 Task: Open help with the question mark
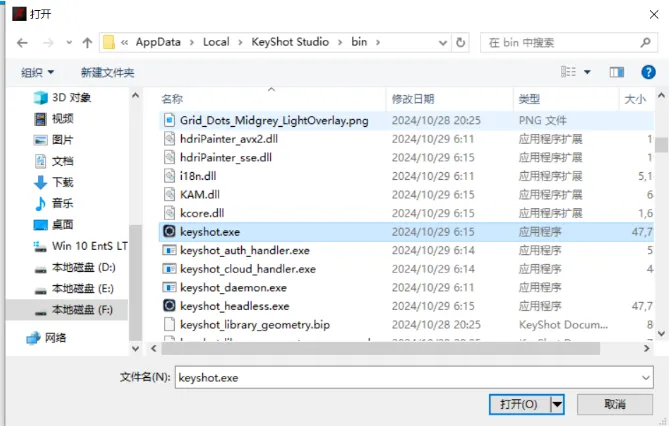click(x=648, y=72)
